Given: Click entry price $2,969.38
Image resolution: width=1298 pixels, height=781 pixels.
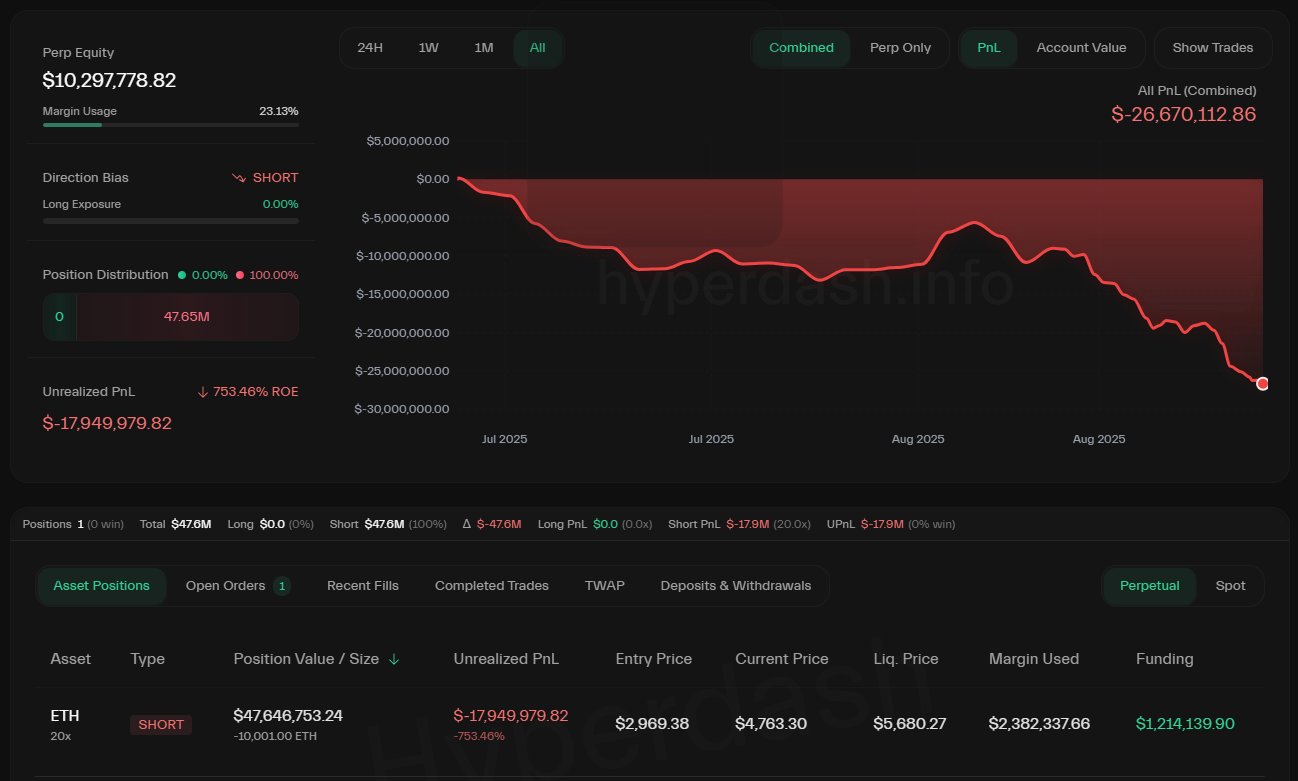Looking at the screenshot, I should (x=652, y=723).
